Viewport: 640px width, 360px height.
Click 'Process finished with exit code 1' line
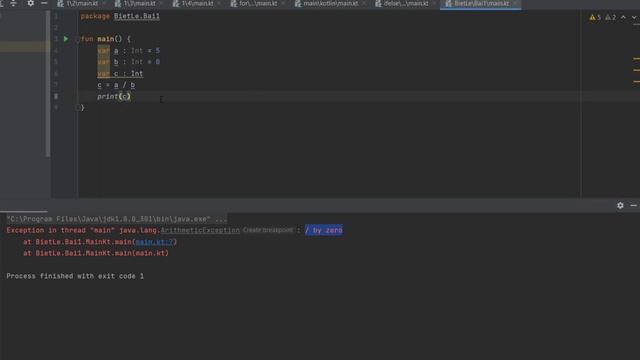coord(75,276)
